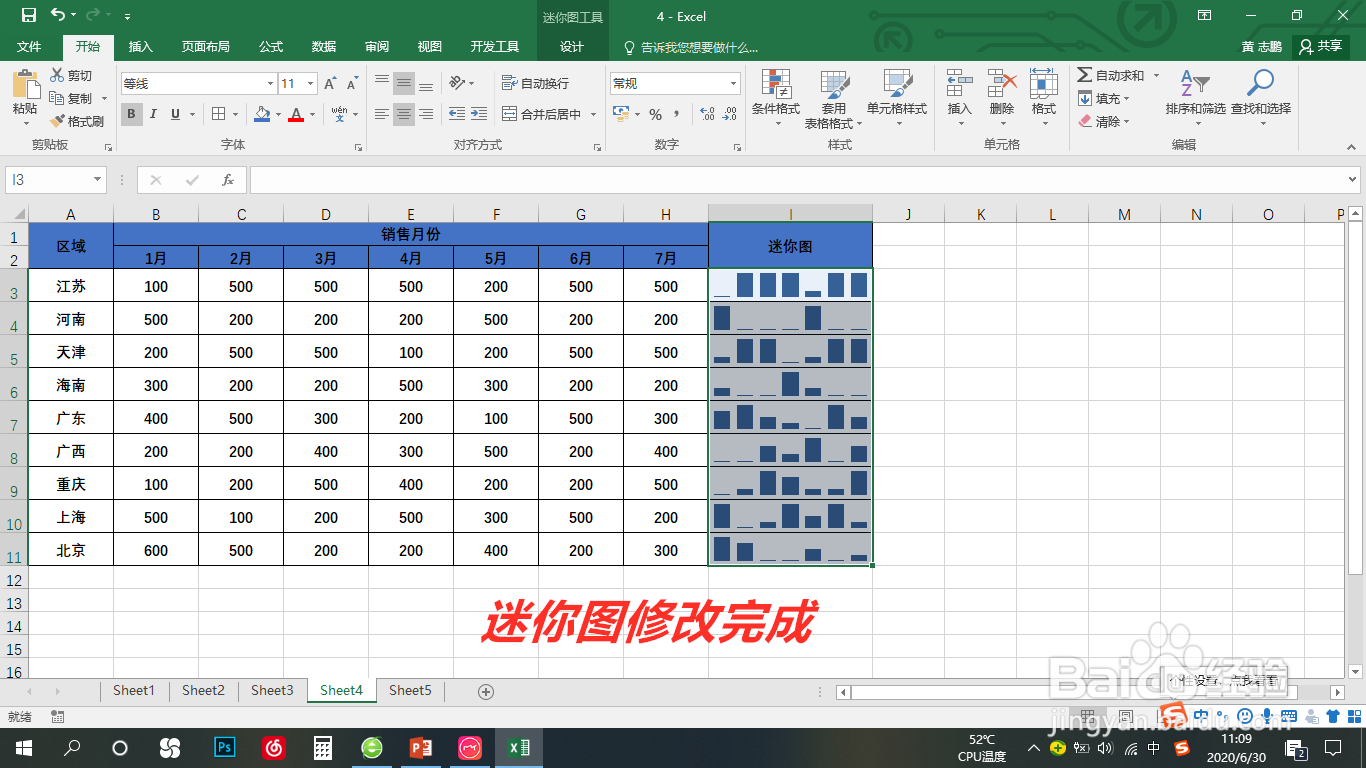Toggle top vertical alignment
The width and height of the screenshot is (1366, 768).
pyautogui.click(x=382, y=83)
